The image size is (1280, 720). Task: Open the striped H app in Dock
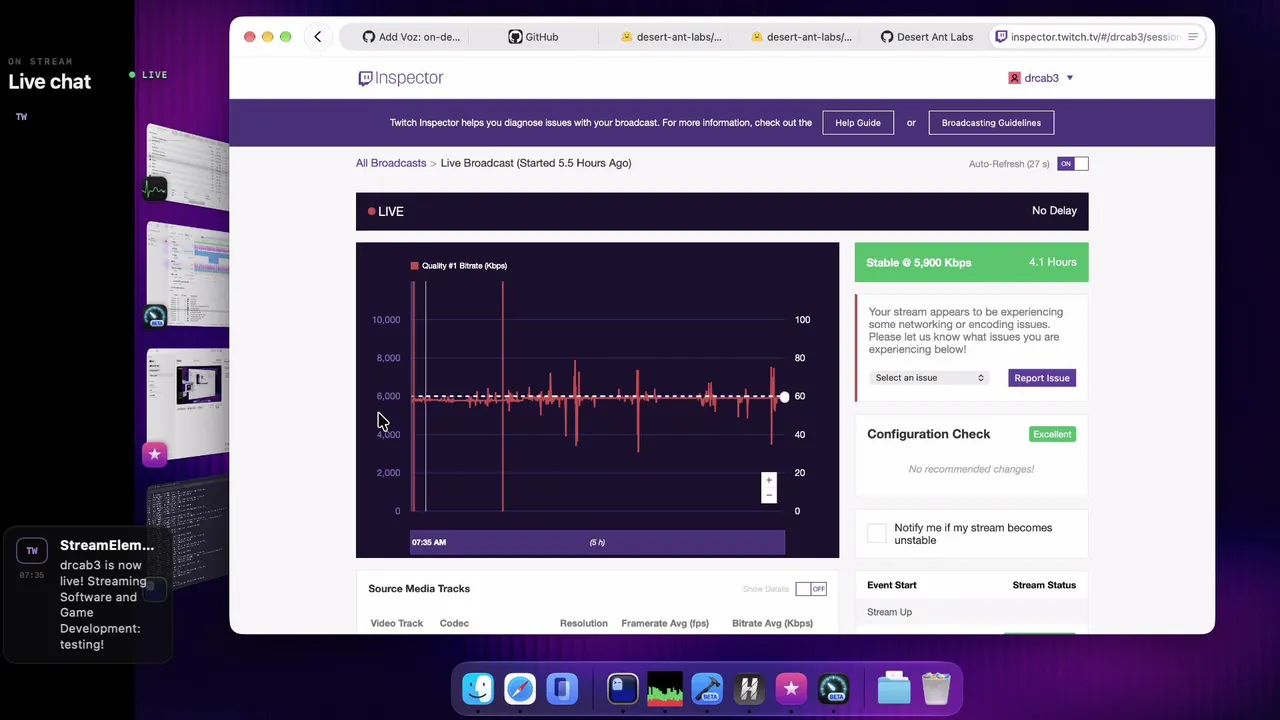point(749,689)
